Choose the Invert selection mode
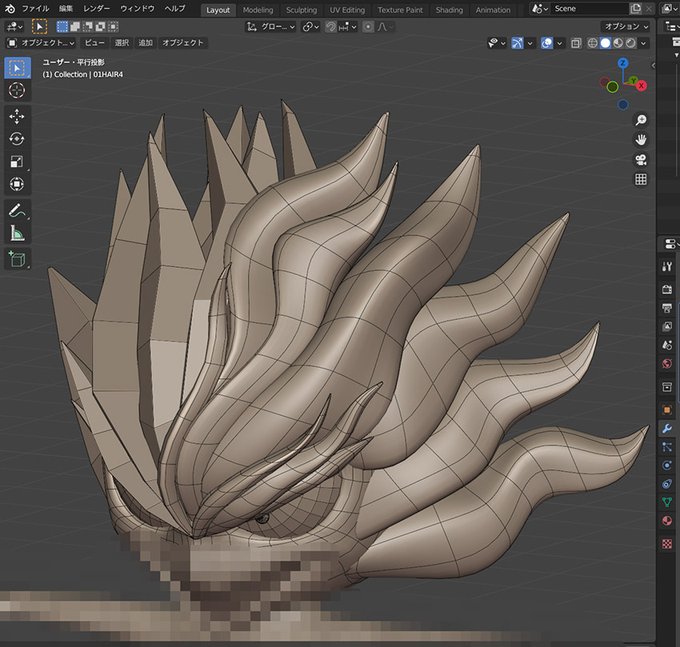680x647 pixels. click(x=100, y=27)
